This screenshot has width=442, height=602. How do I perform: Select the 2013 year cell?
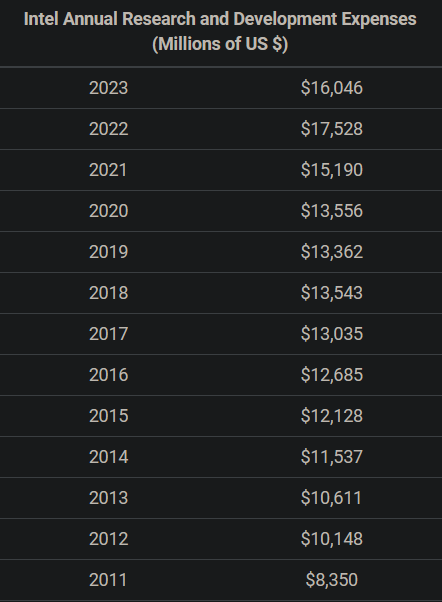(109, 498)
